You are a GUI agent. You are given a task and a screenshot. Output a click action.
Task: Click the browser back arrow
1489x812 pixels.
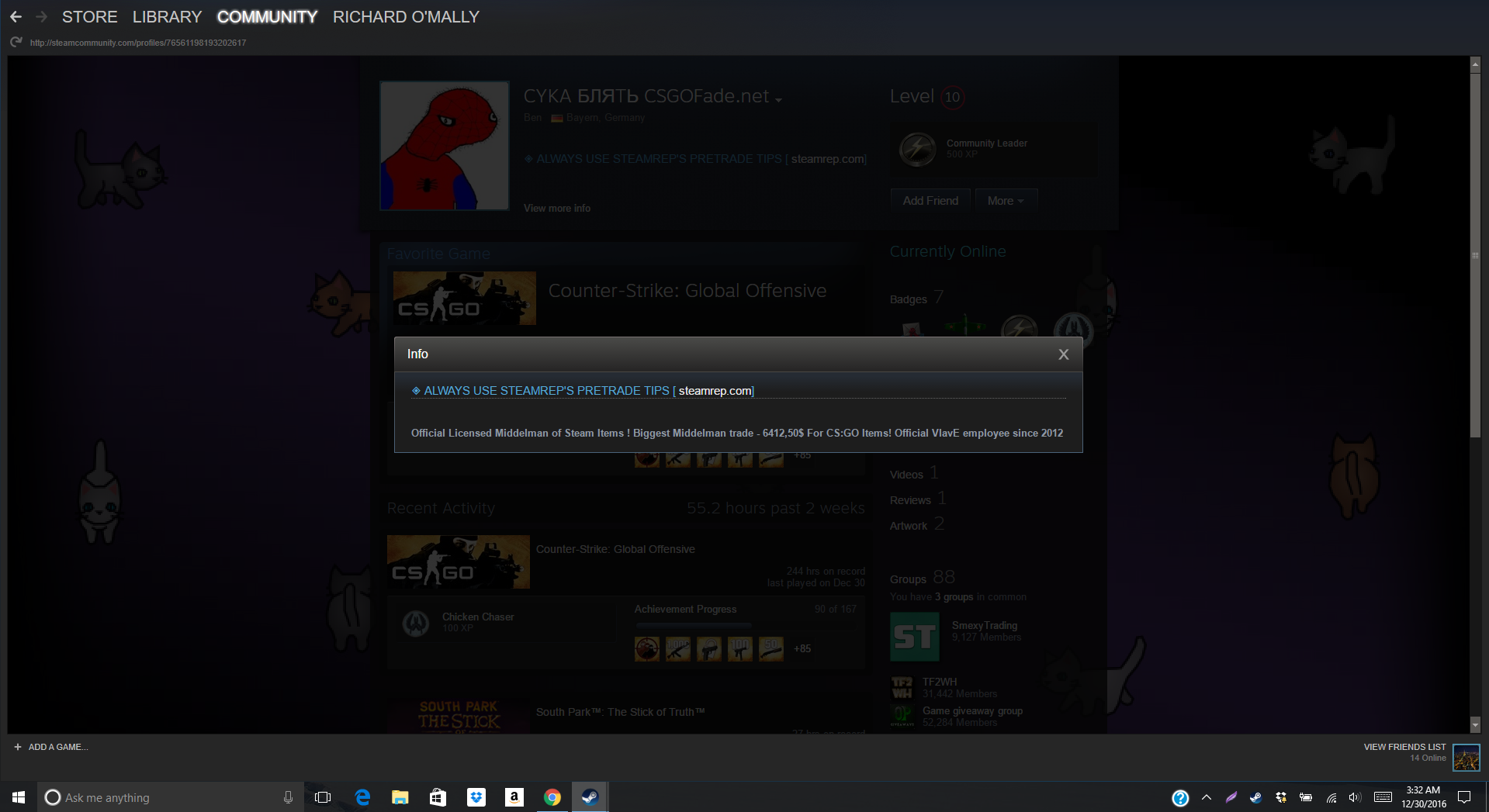pyautogui.click(x=16, y=16)
